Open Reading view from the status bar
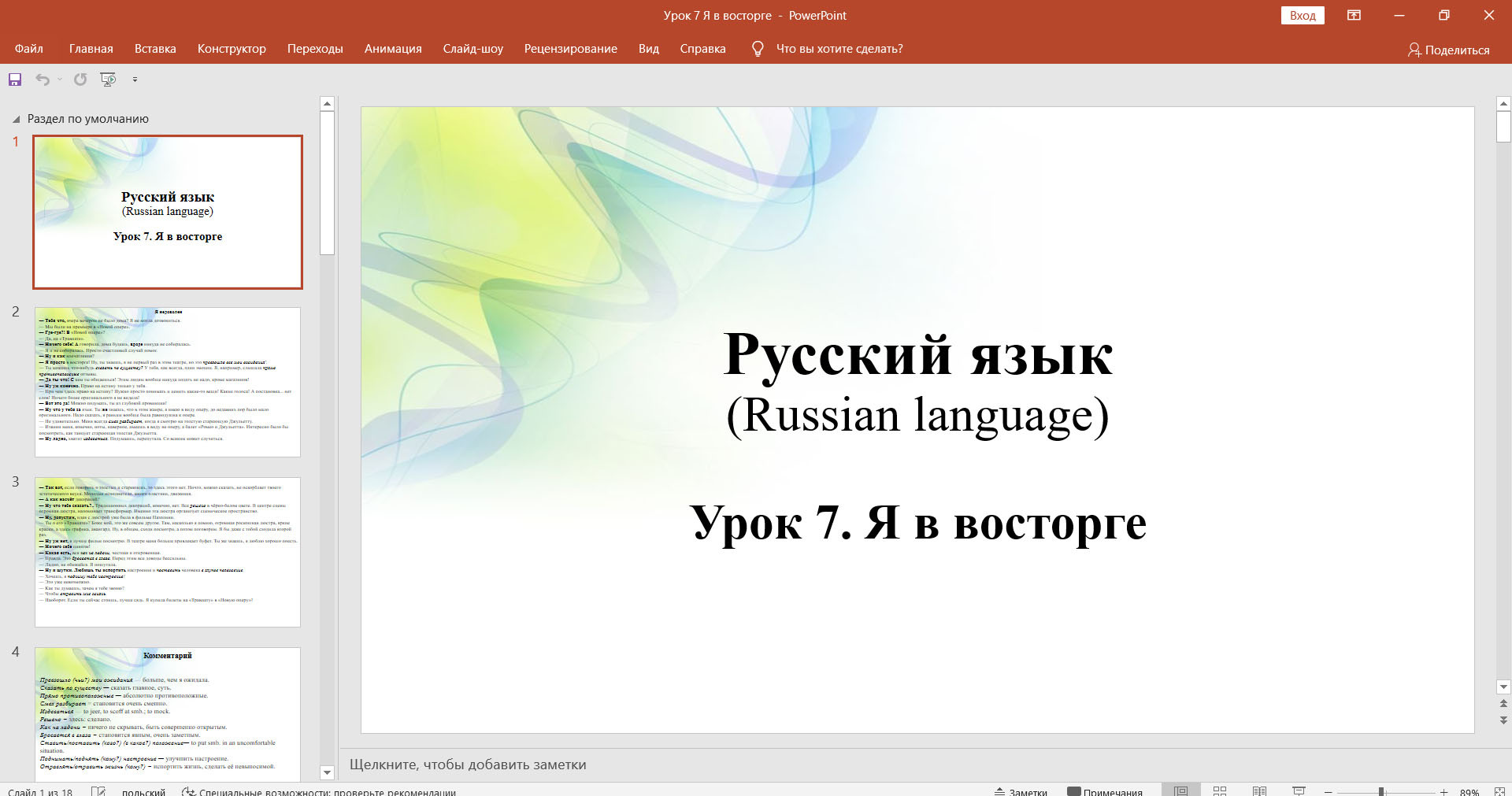The height and width of the screenshot is (796, 1512). pyautogui.click(x=1259, y=791)
